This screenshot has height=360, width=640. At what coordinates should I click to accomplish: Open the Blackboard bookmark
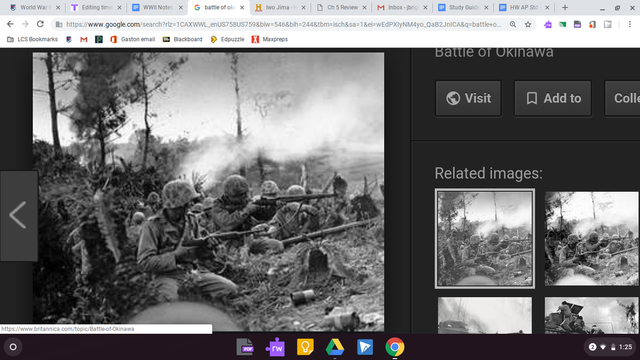point(182,39)
